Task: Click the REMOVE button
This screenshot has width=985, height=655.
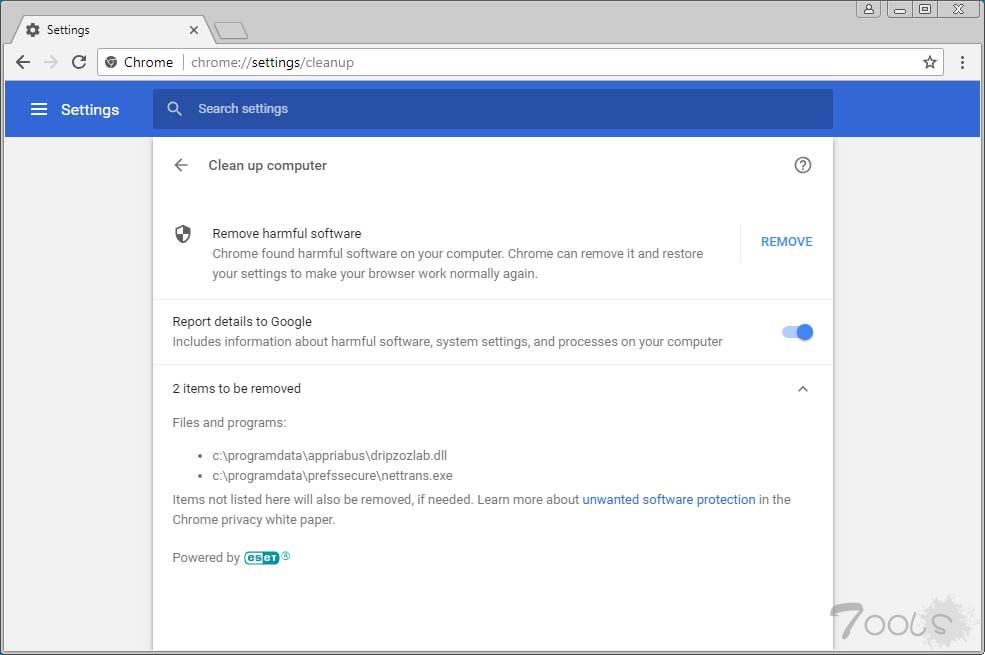Action: pyautogui.click(x=786, y=242)
